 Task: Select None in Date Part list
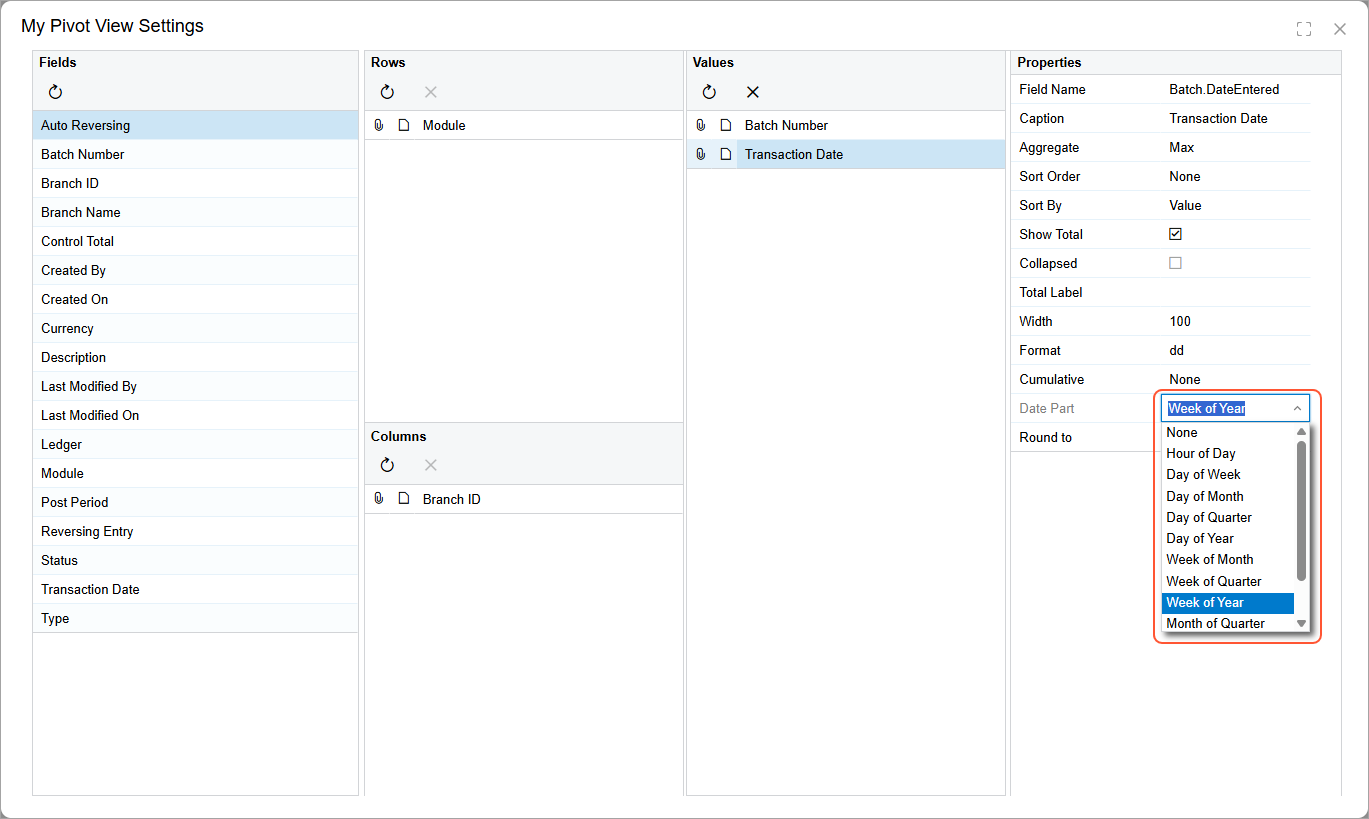(x=1228, y=432)
